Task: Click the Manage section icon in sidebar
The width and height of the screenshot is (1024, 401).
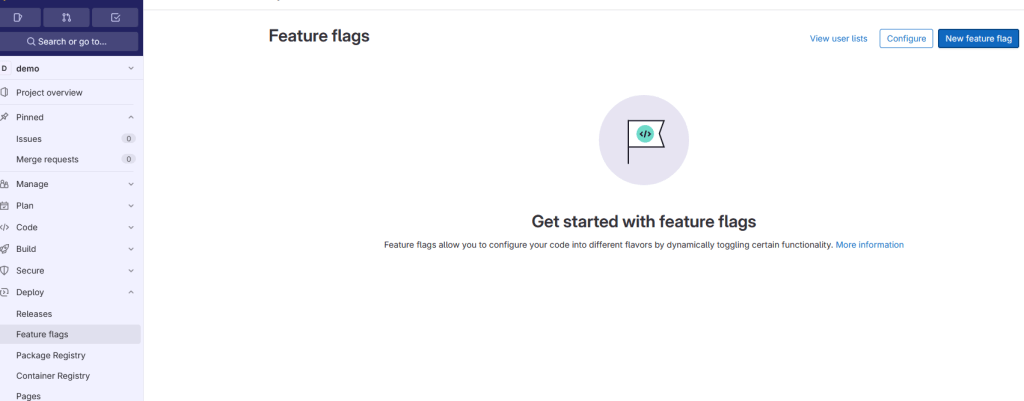Action: [x=5, y=184]
